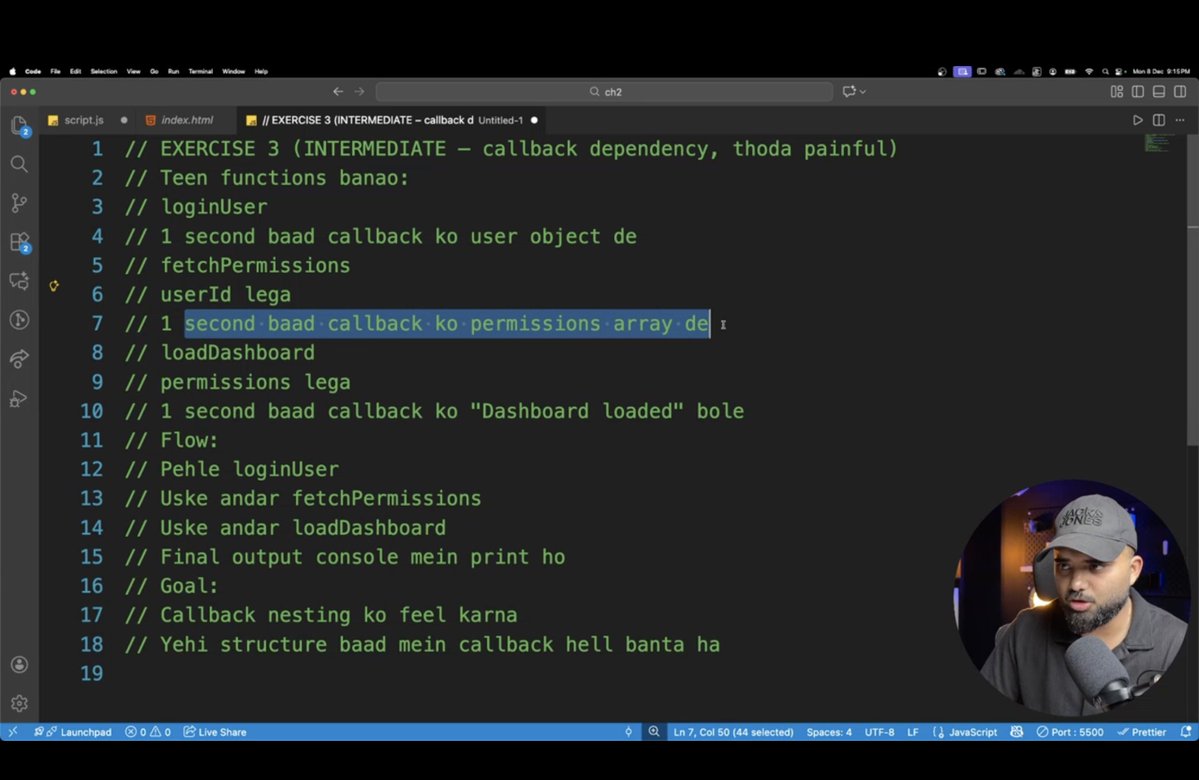Open problems via errors and warnings count
This screenshot has height=780, width=1199.
click(148, 732)
